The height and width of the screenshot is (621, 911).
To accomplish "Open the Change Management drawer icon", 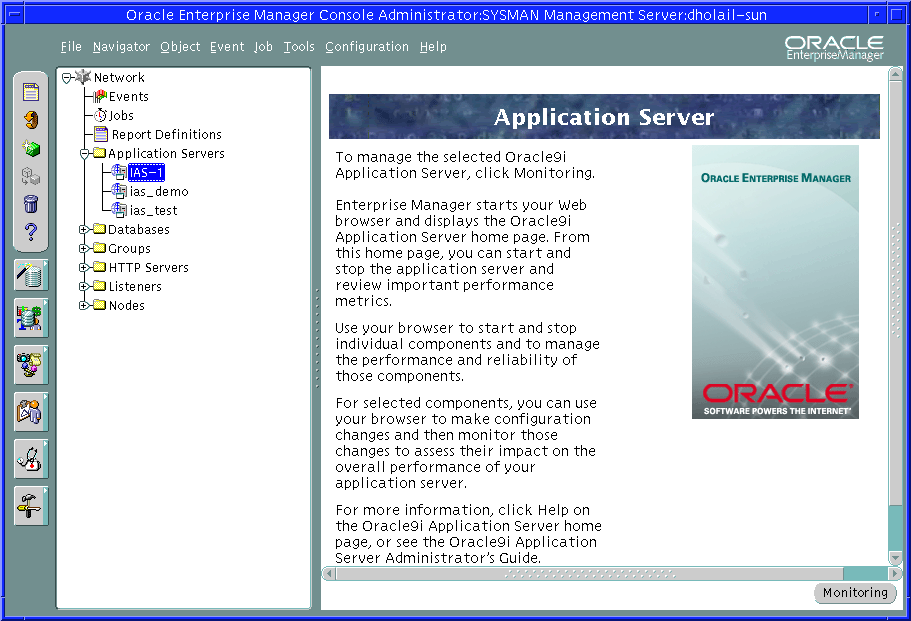I will click(x=31, y=365).
